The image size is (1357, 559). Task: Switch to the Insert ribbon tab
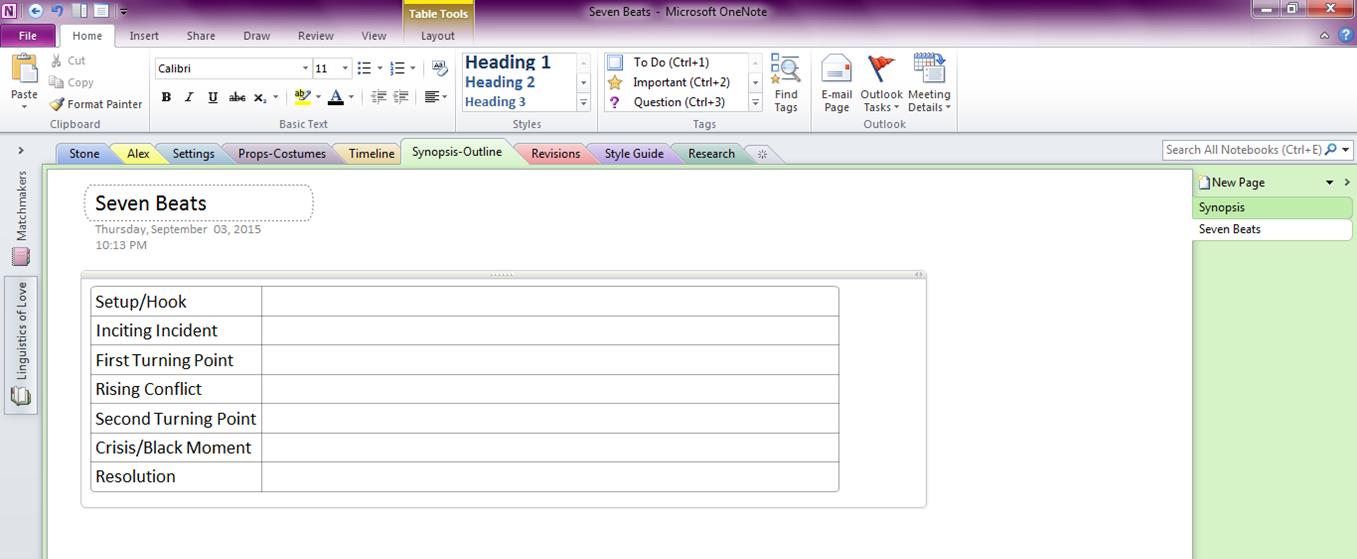(144, 36)
